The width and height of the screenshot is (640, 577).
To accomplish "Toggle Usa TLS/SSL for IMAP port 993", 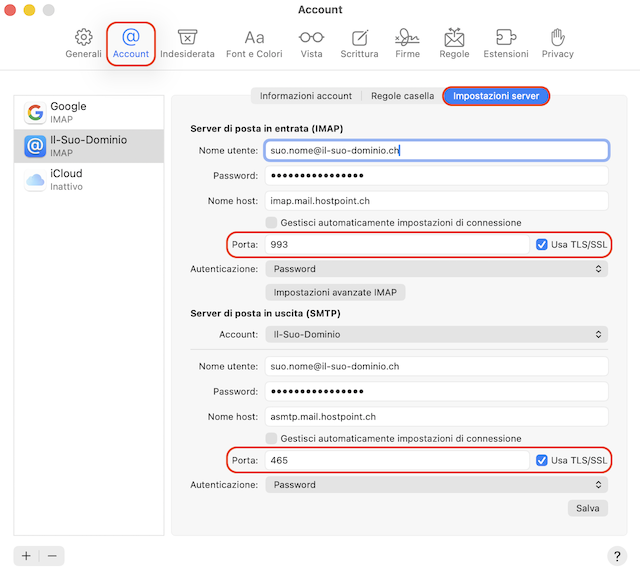I will [x=542, y=244].
